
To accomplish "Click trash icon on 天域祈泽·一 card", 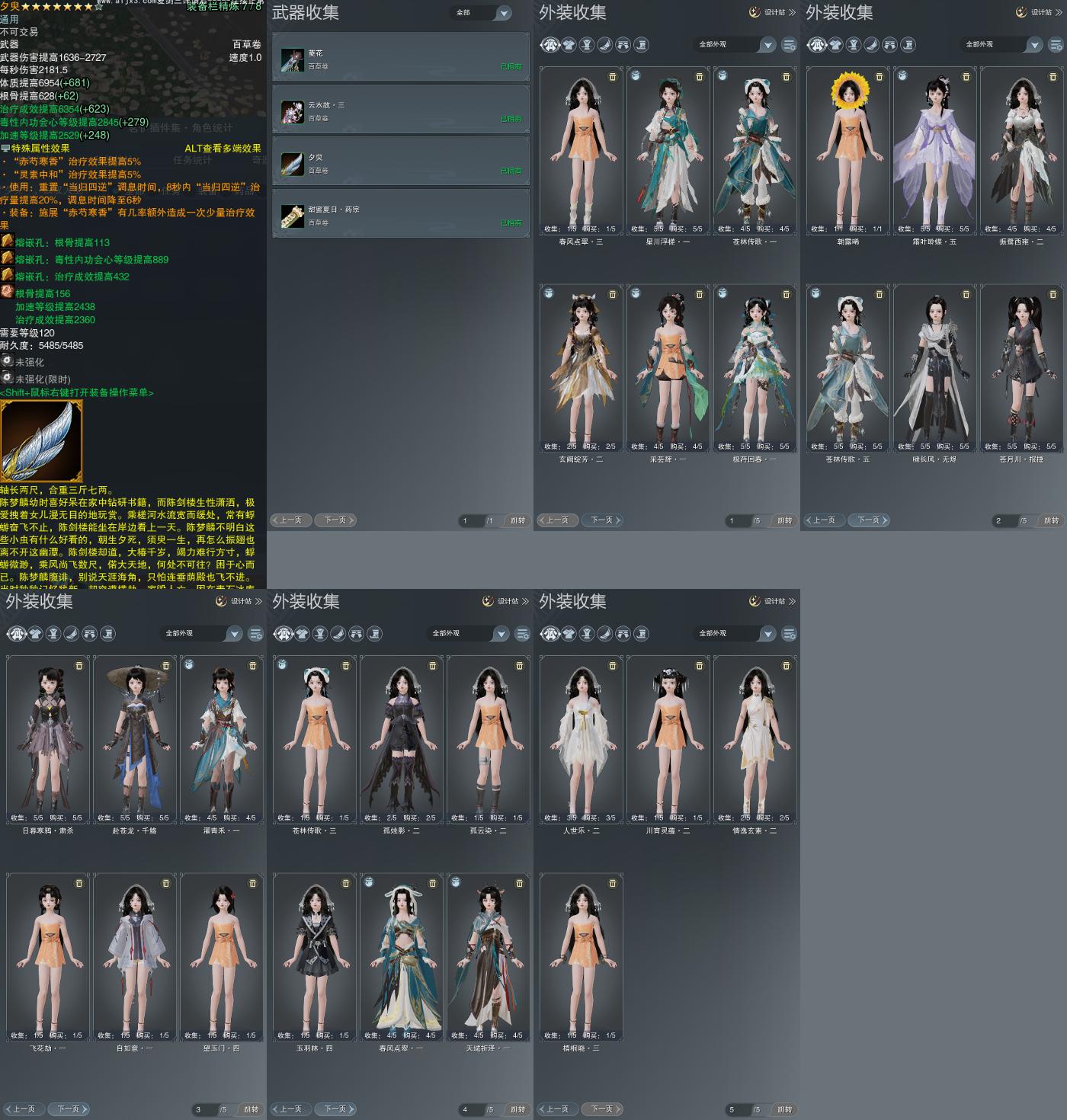I will [x=520, y=884].
